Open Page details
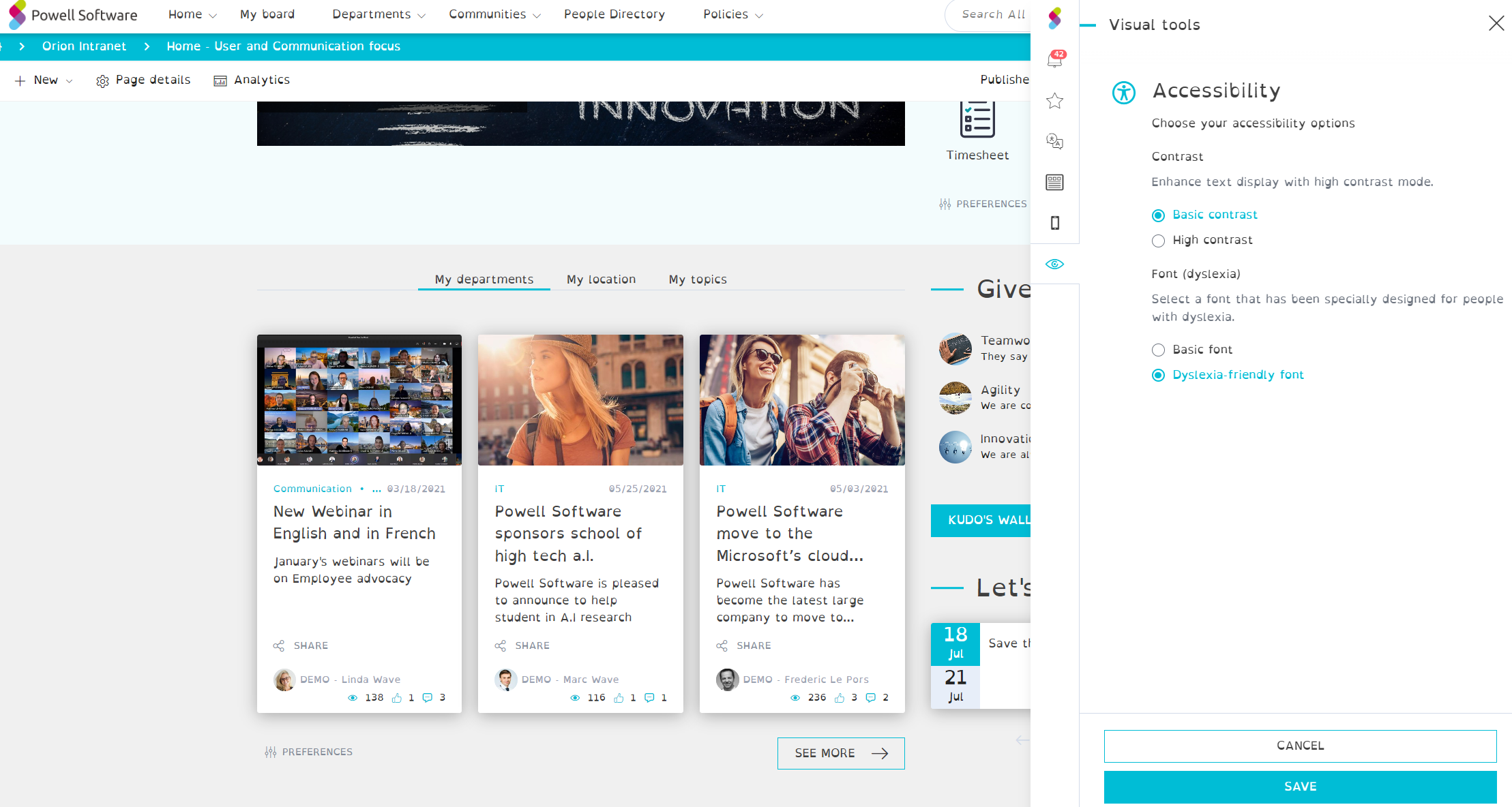Image resolution: width=1512 pixels, height=807 pixels. [x=143, y=80]
